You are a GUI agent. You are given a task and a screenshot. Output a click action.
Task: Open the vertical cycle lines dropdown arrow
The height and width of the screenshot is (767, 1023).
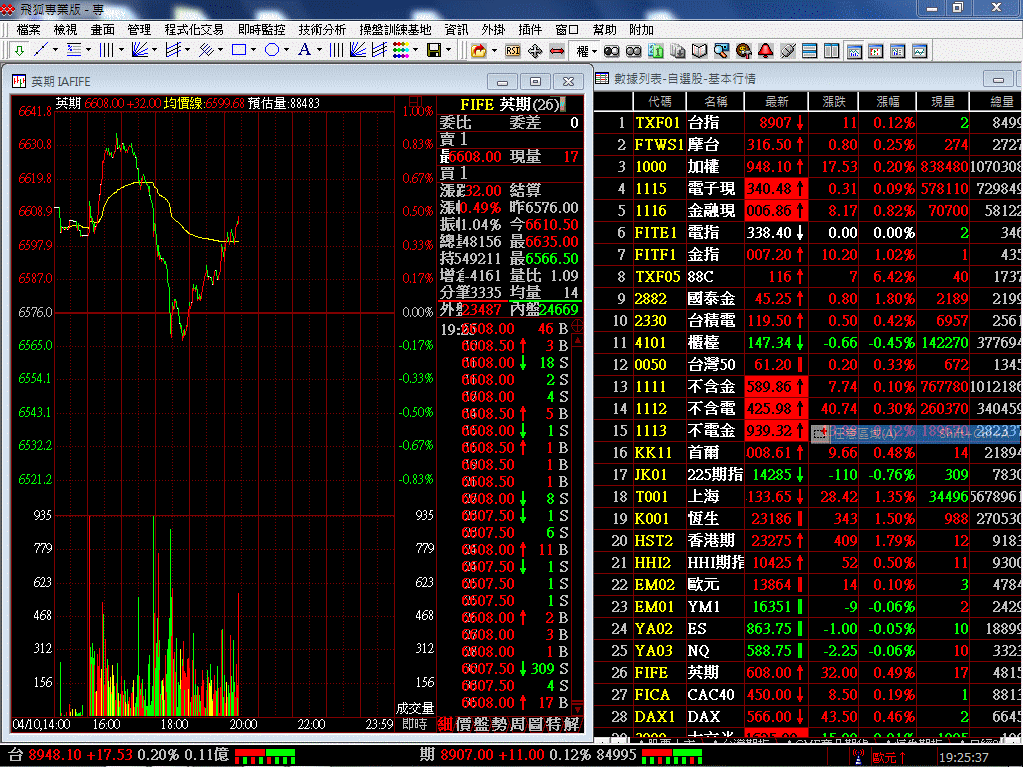point(121,50)
